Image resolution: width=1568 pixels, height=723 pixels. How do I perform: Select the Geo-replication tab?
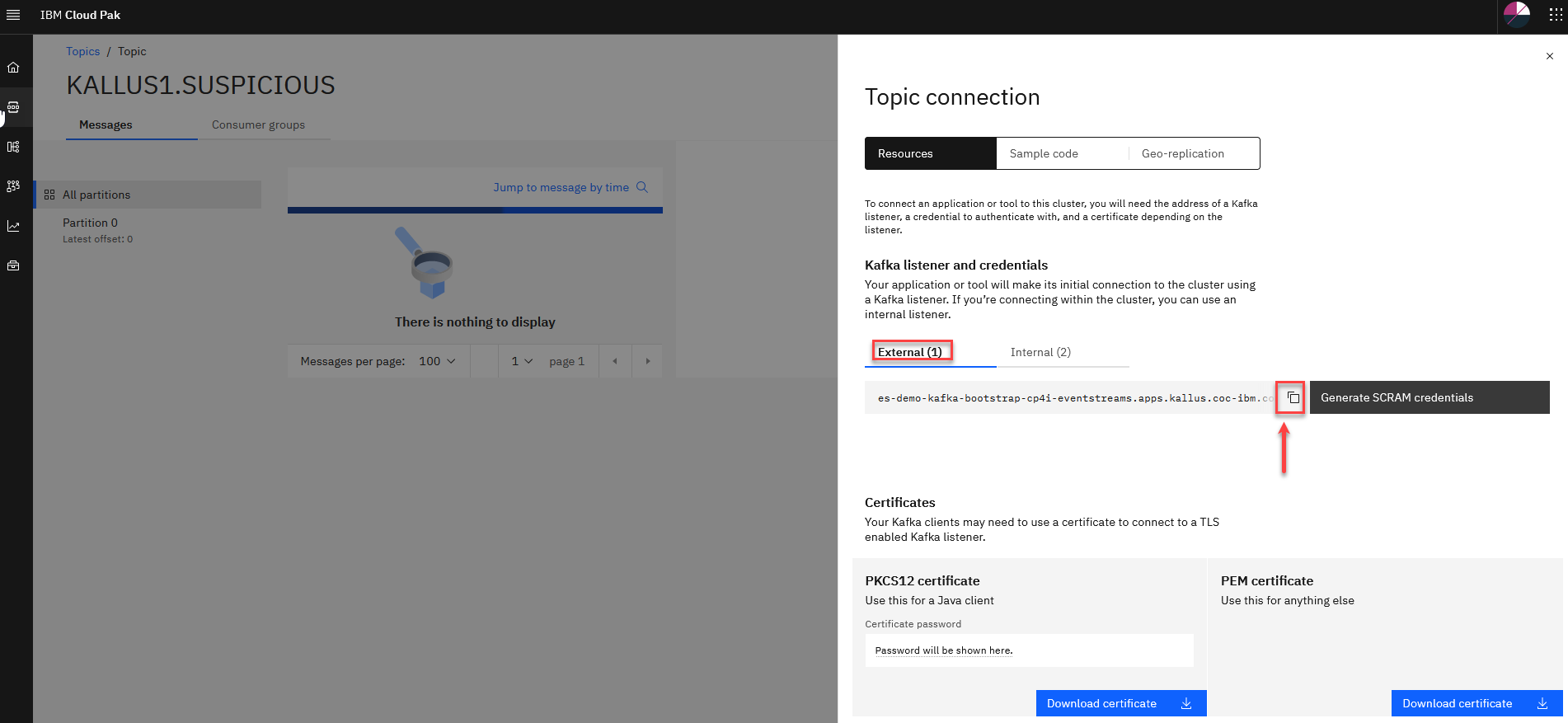(x=1193, y=153)
